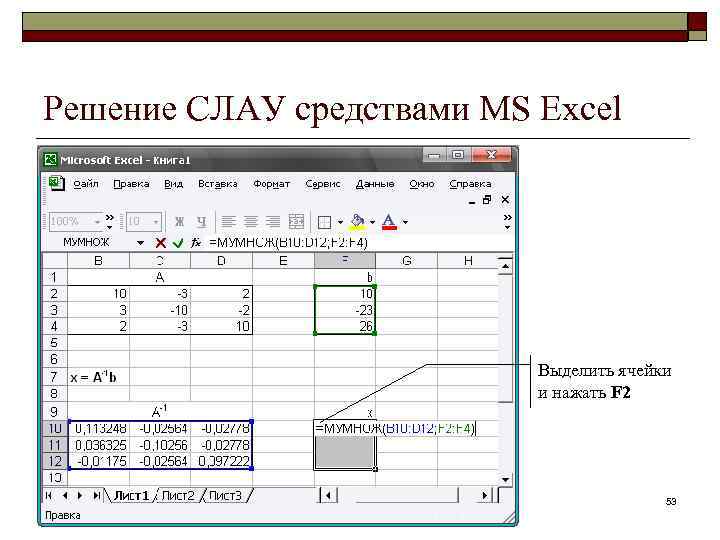Select row 7 header

pyautogui.click(x=54, y=377)
